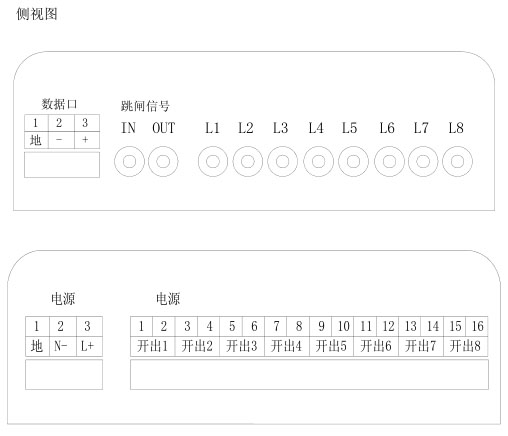Image resolution: width=508 pixels, height=436 pixels.
Task: Click the L8 connector circle
Action: (457, 162)
